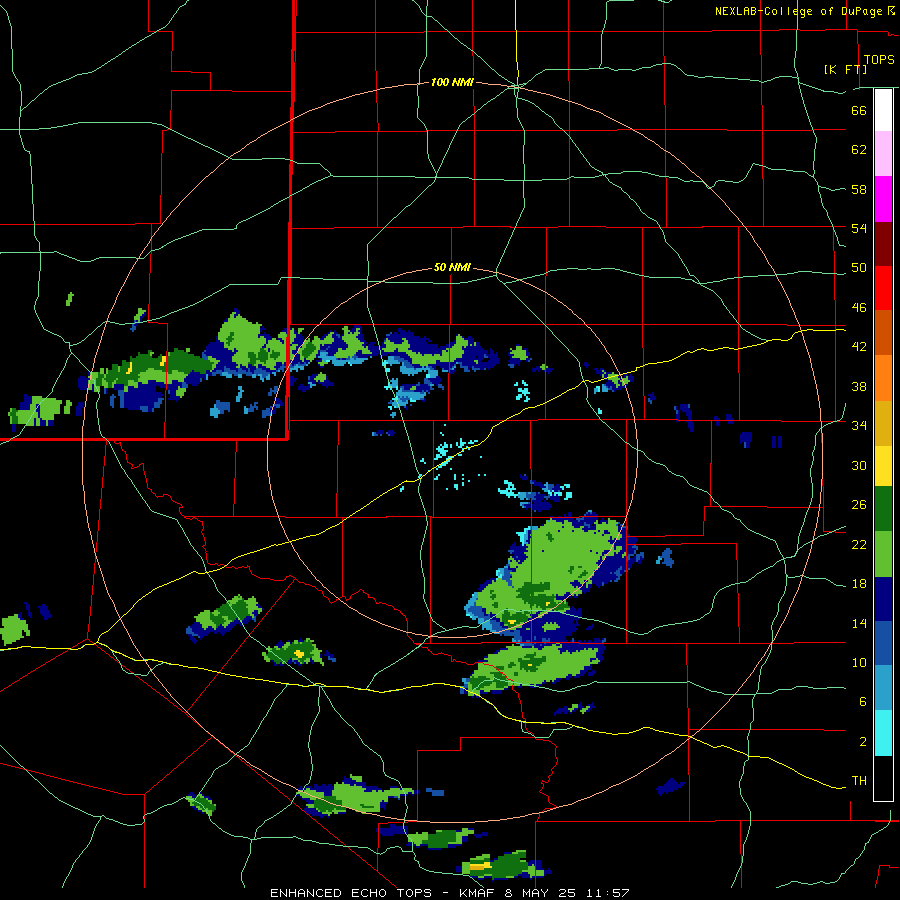Image resolution: width=900 pixels, height=900 pixels.
Task: Click the legend value "50"
Action: point(859,268)
